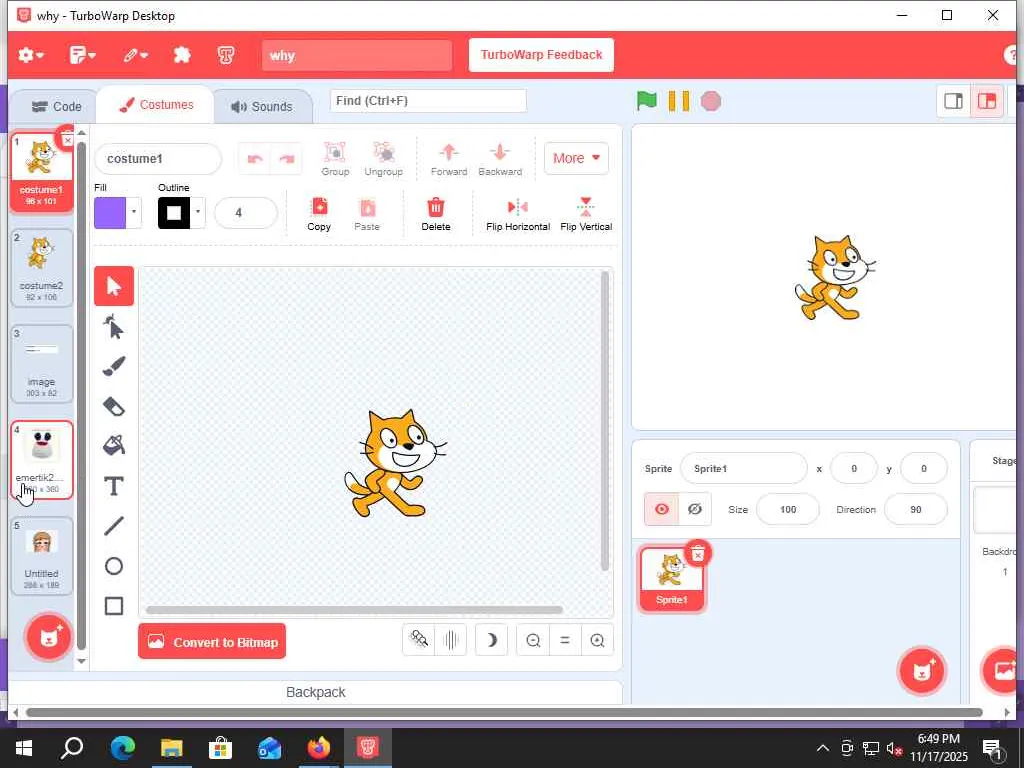
Task: Click the TurboWarp Feedback button
Action: [x=541, y=55]
